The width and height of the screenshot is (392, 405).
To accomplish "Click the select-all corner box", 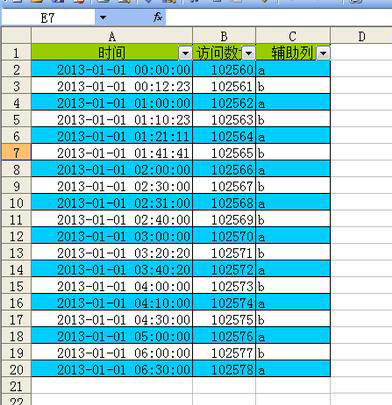I will point(16,36).
